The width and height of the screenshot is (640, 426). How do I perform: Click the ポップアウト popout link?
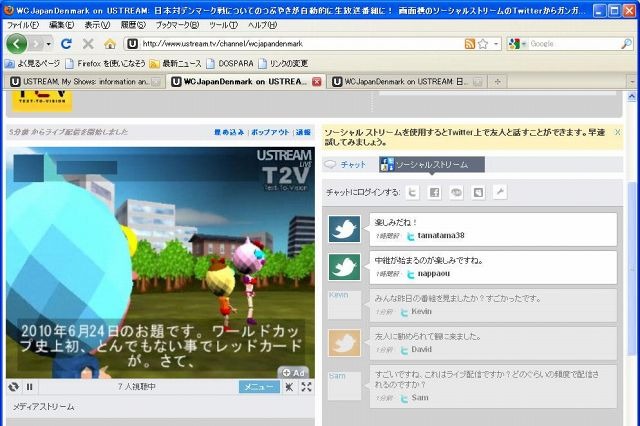(270, 132)
